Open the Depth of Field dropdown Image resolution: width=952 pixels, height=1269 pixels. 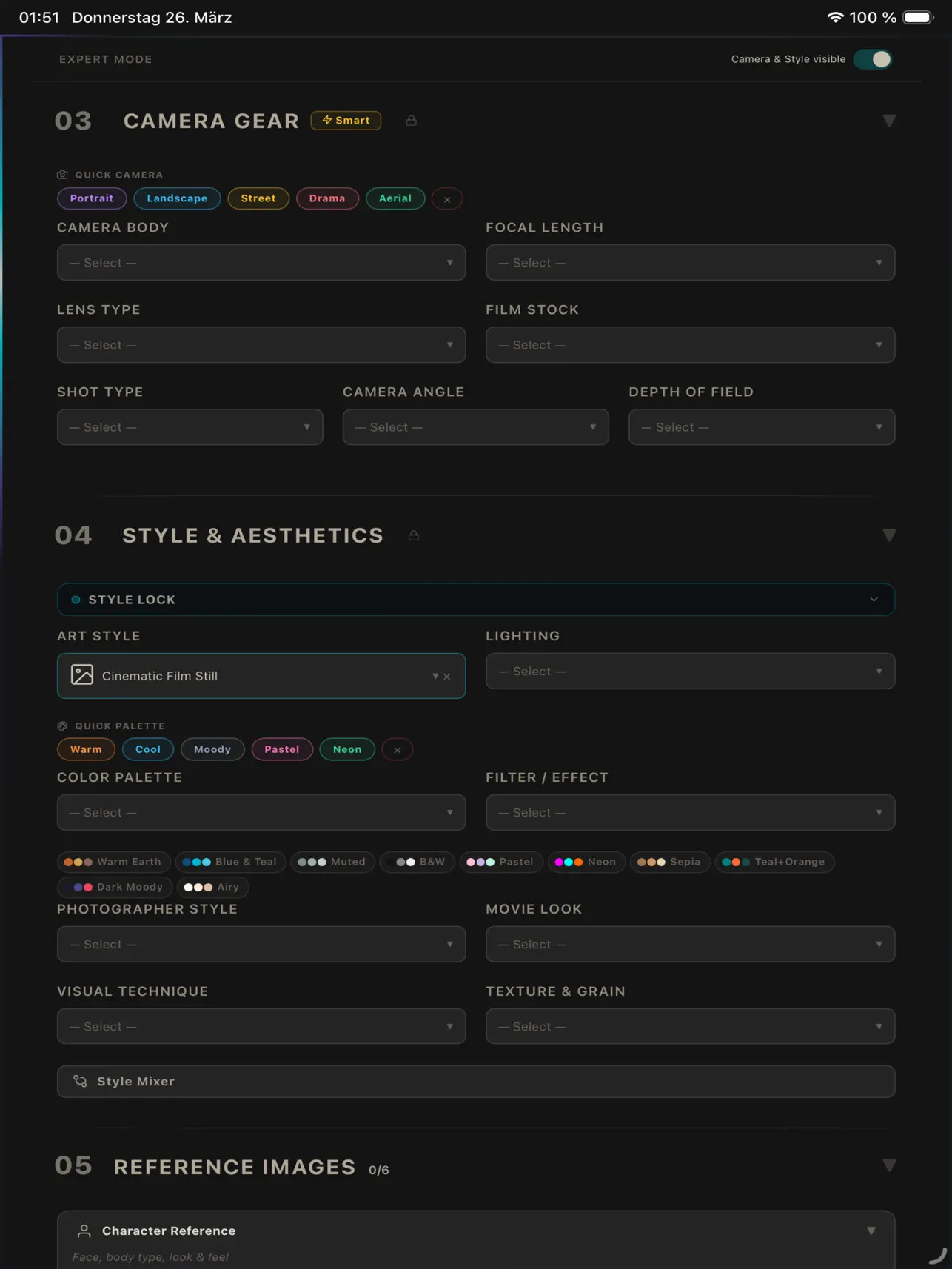click(762, 427)
